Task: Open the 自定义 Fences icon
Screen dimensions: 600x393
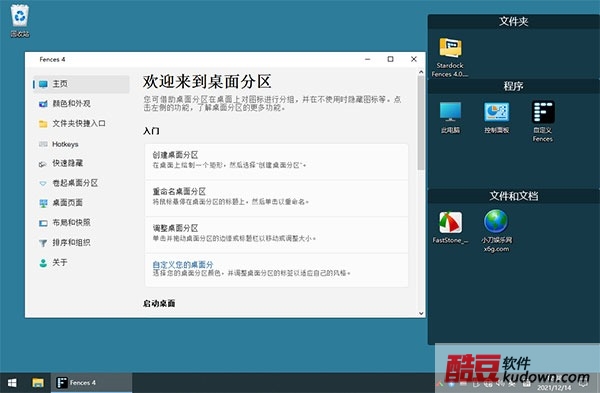Action: click(543, 122)
